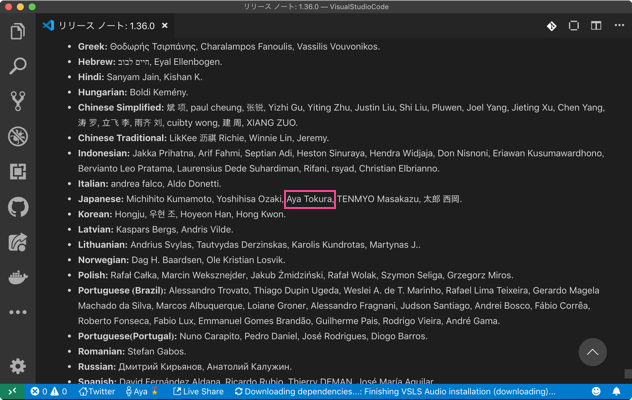Screen dimensions: 632x400
Task: Open the notifications bell
Action: coord(616,391)
